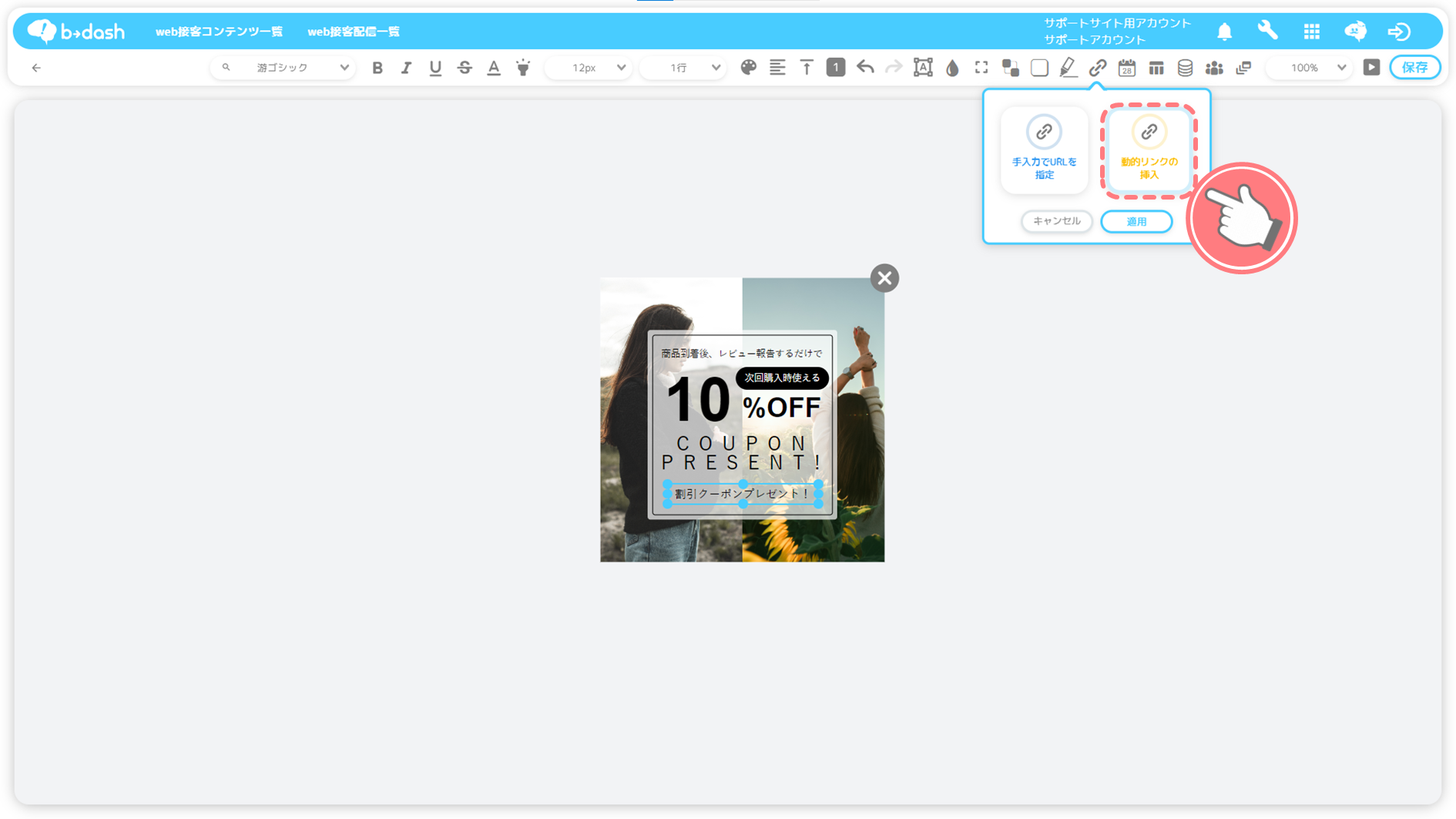Open web接客コンテンツ一覧 menu
1456x819 pixels.
coord(219,32)
